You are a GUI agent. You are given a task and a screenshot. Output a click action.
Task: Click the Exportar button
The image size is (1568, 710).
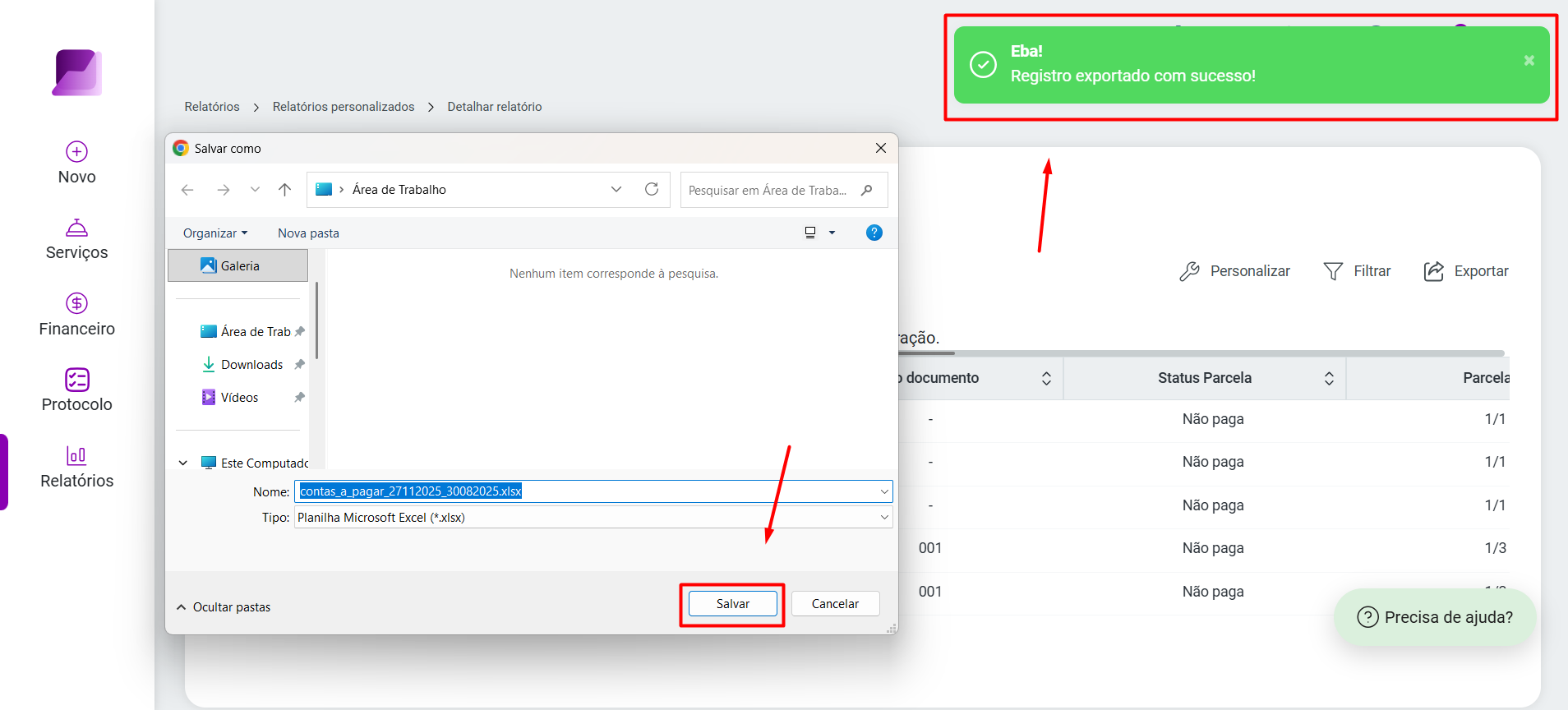[x=1465, y=271]
